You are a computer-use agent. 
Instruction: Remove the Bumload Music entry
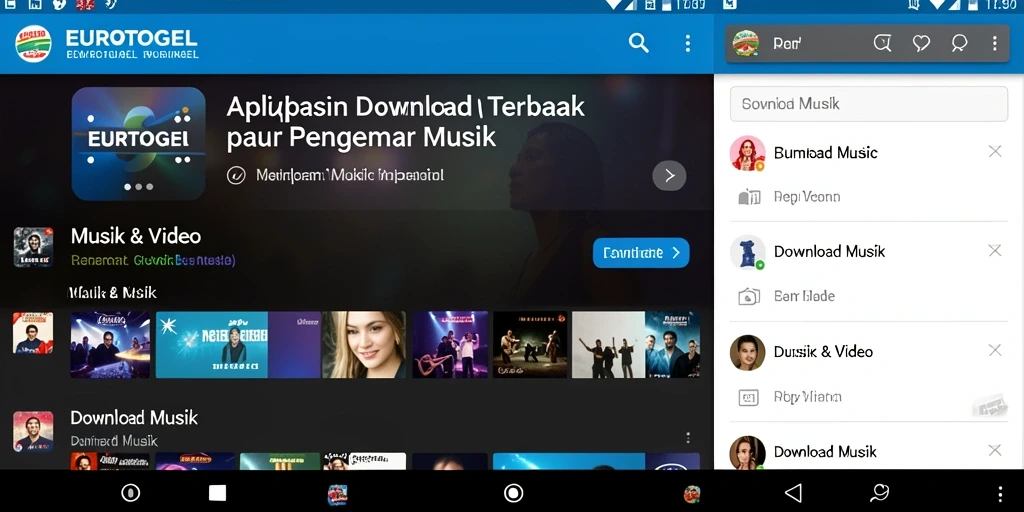coord(995,152)
